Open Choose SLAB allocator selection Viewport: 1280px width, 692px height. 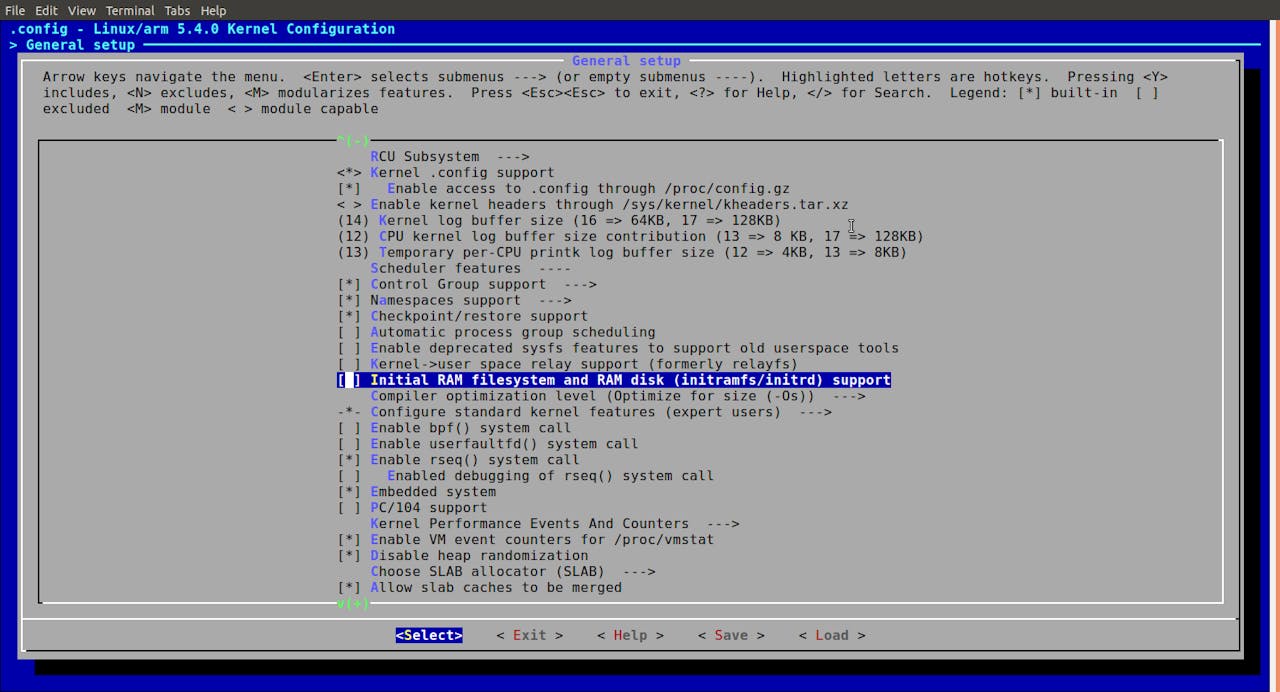(x=513, y=572)
